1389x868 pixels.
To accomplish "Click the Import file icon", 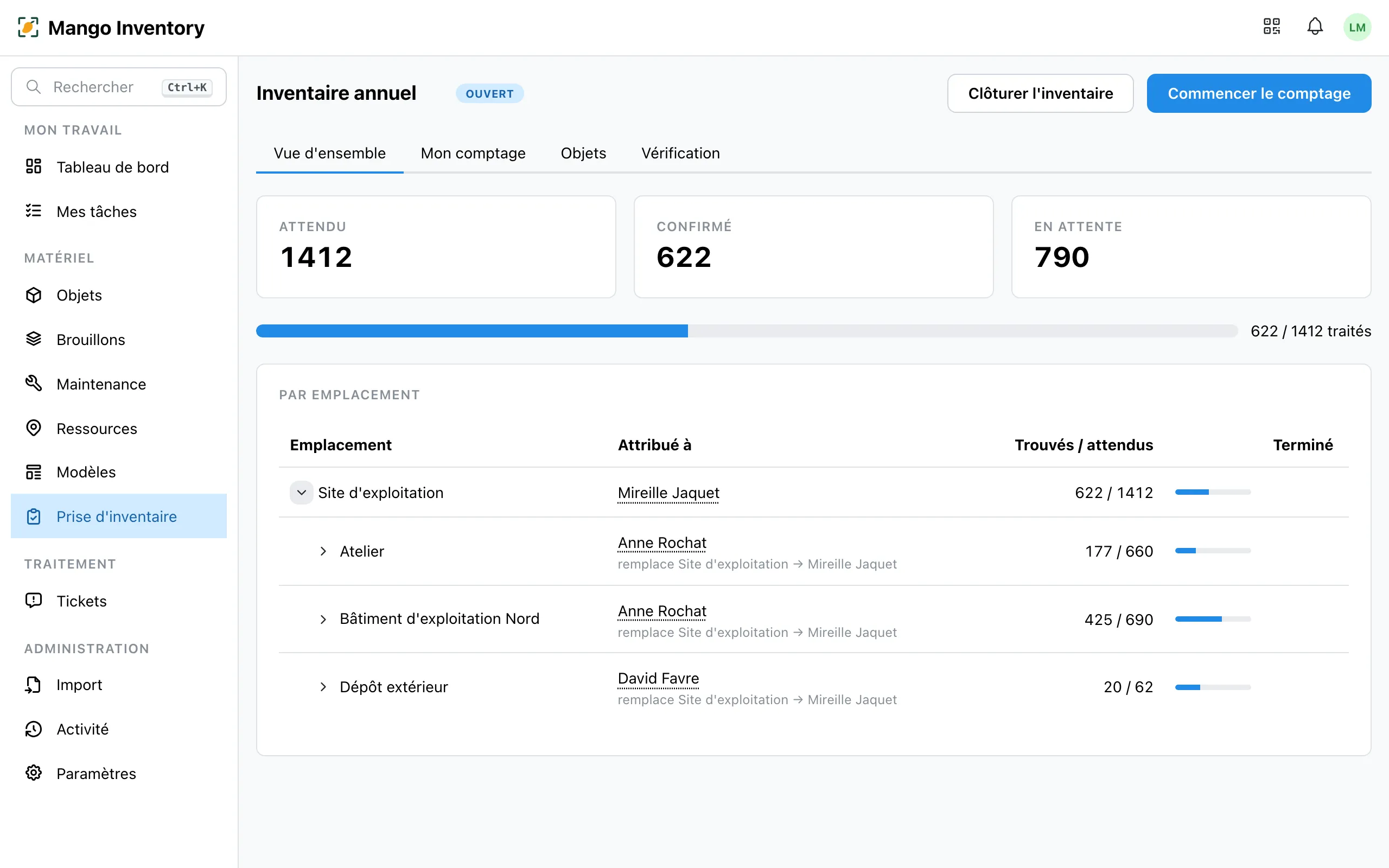I will [34, 684].
